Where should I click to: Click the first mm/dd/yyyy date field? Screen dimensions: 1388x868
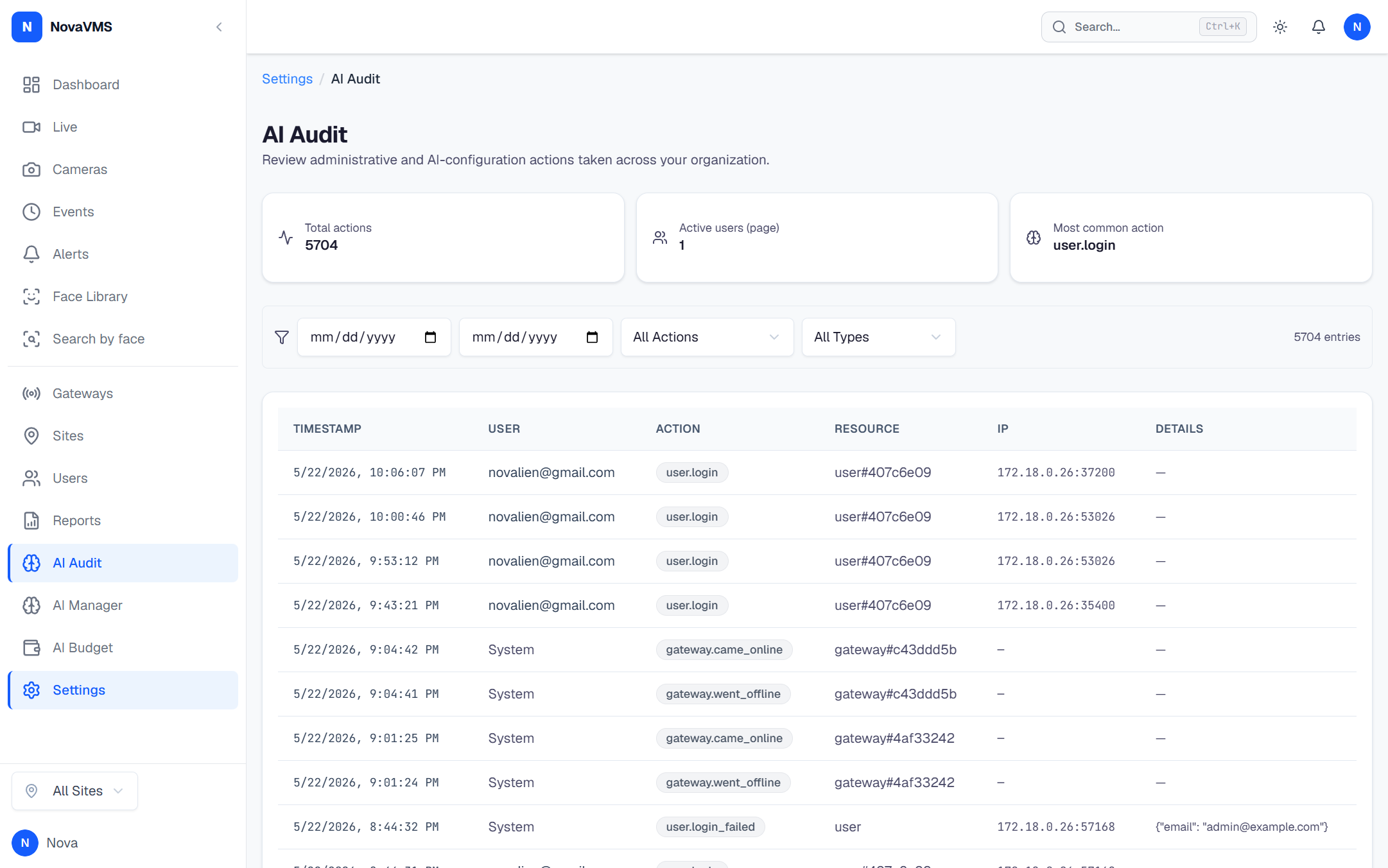tap(374, 337)
